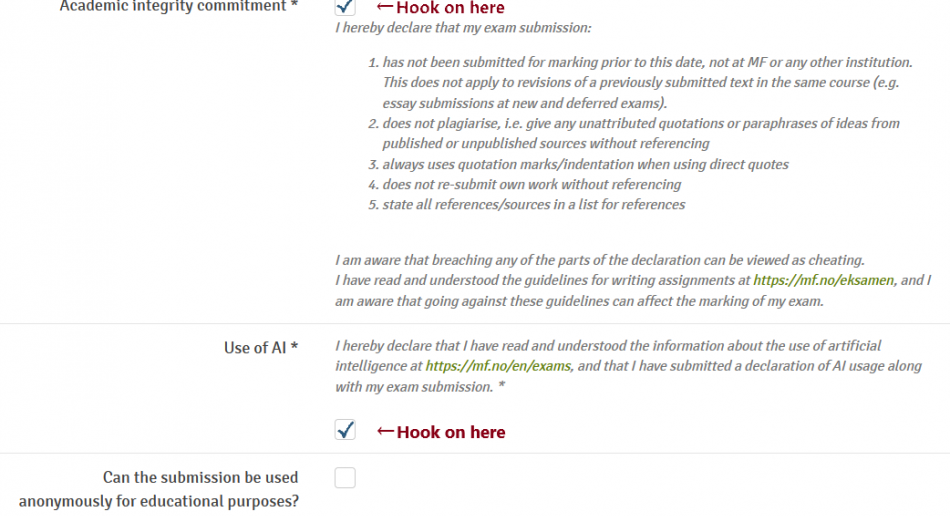Click the 'Hook on here' text beside Academic integrity checkbox
The image size is (950, 516).
(451, 8)
